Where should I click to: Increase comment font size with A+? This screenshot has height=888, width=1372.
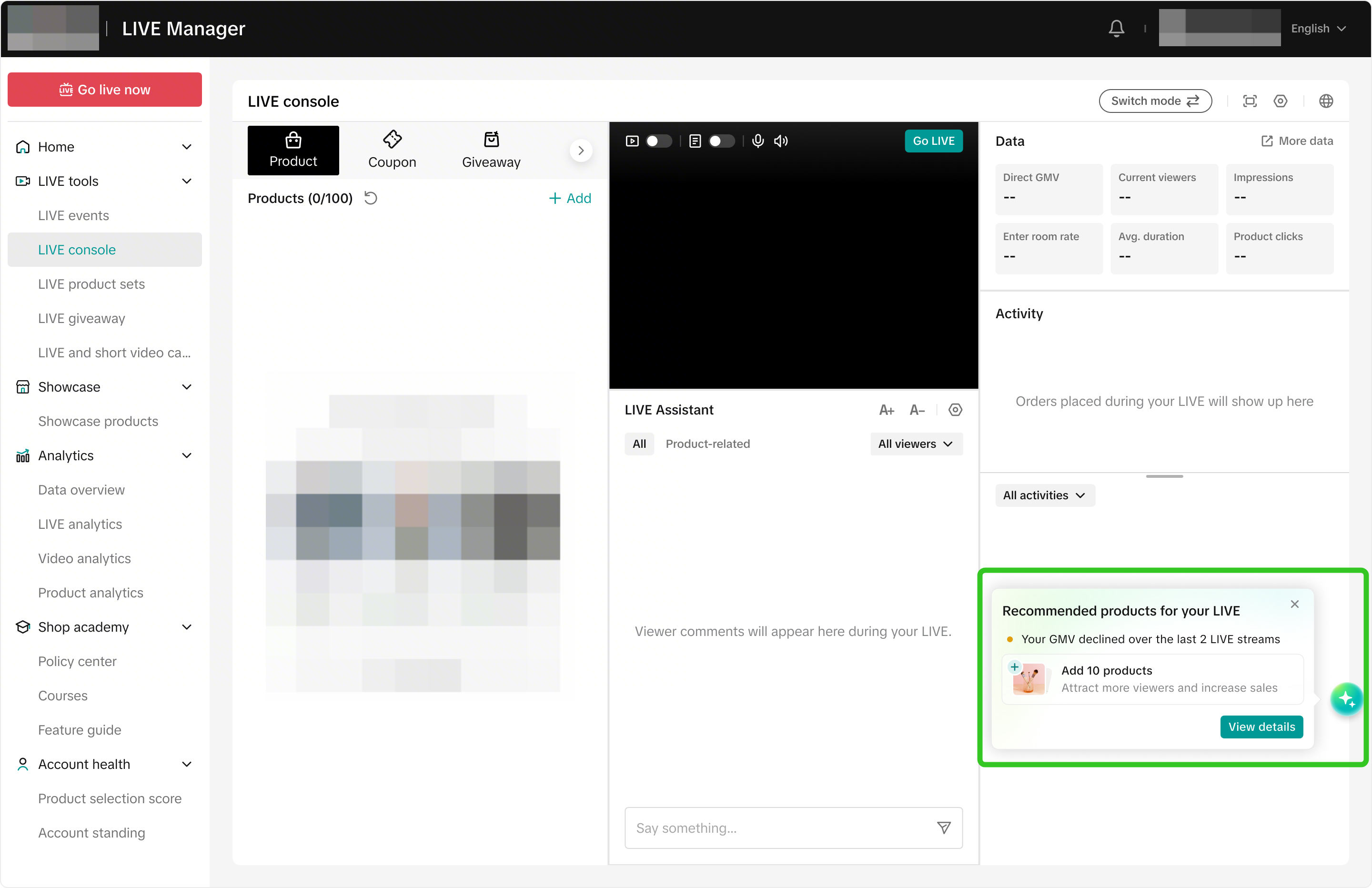tap(887, 410)
